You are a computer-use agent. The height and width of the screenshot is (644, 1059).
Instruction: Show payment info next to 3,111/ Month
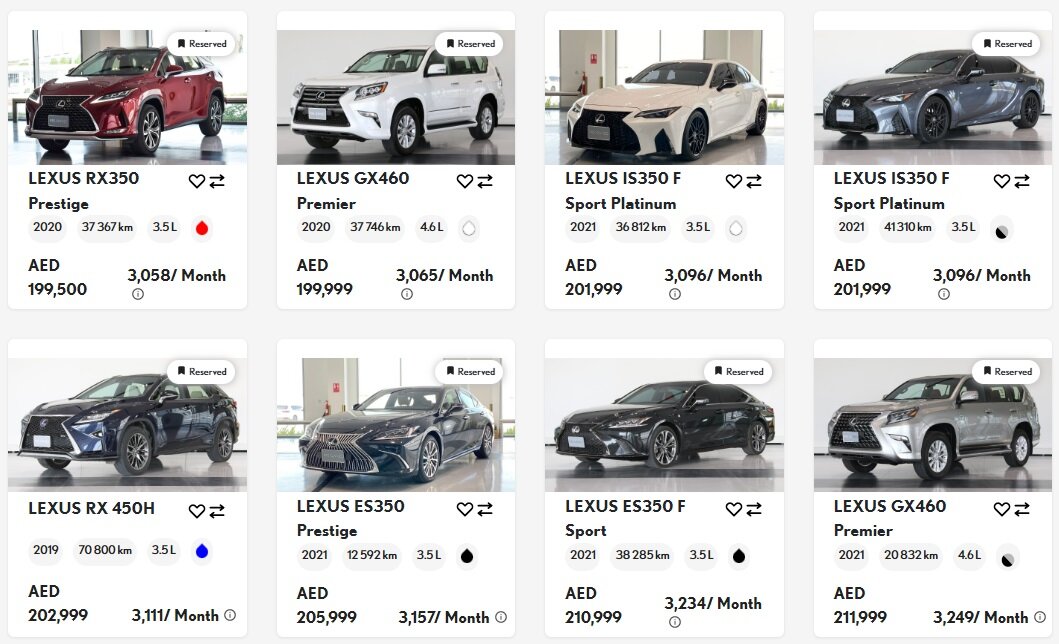click(x=230, y=615)
